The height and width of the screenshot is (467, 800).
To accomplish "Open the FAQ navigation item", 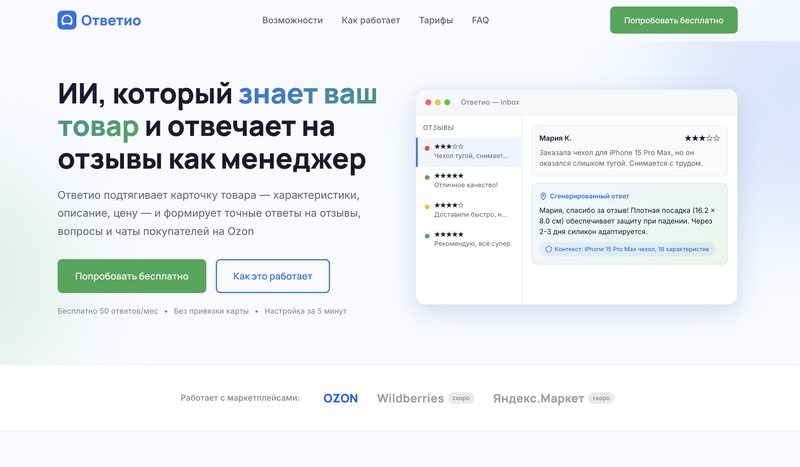I will coord(480,20).
